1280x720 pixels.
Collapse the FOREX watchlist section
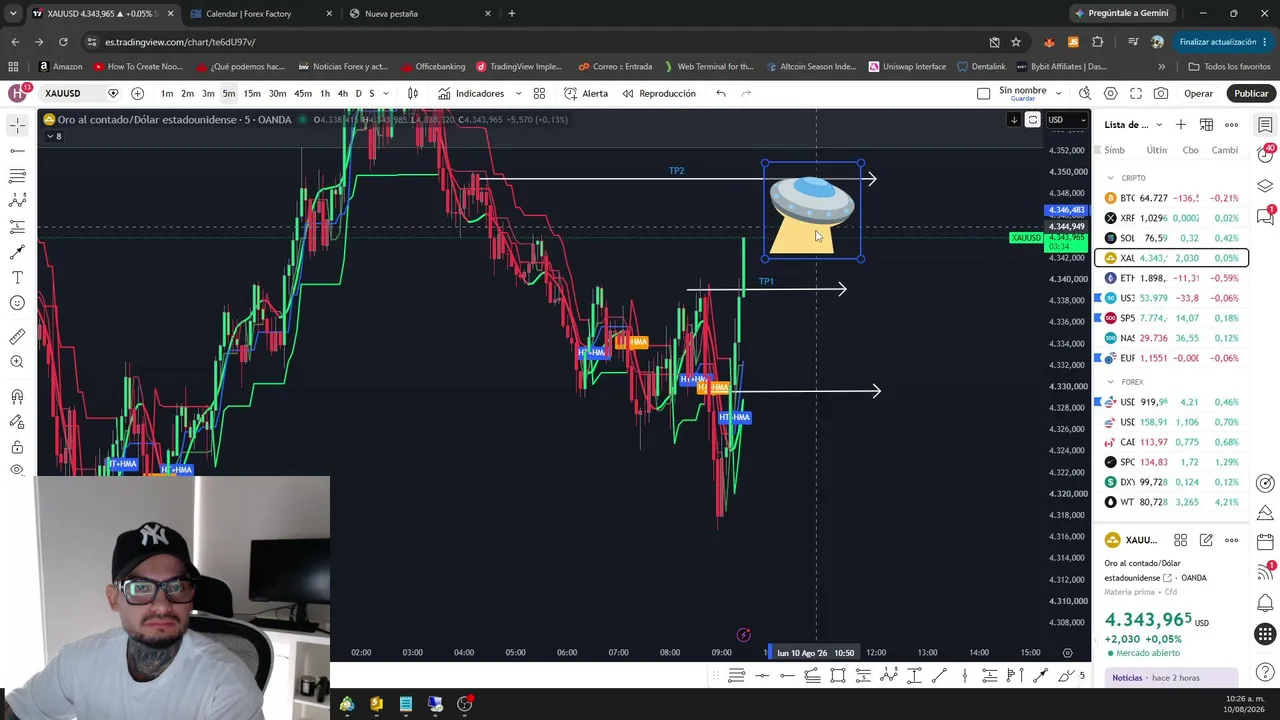click(1110, 382)
